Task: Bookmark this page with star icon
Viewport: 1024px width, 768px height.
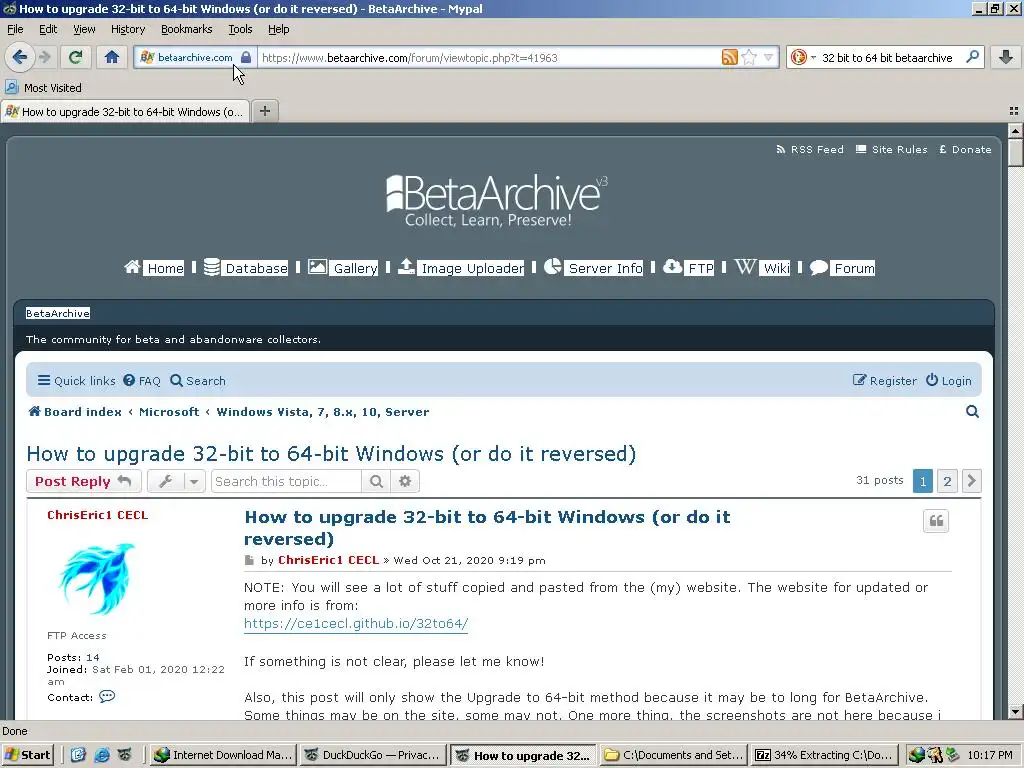Action: click(x=749, y=57)
